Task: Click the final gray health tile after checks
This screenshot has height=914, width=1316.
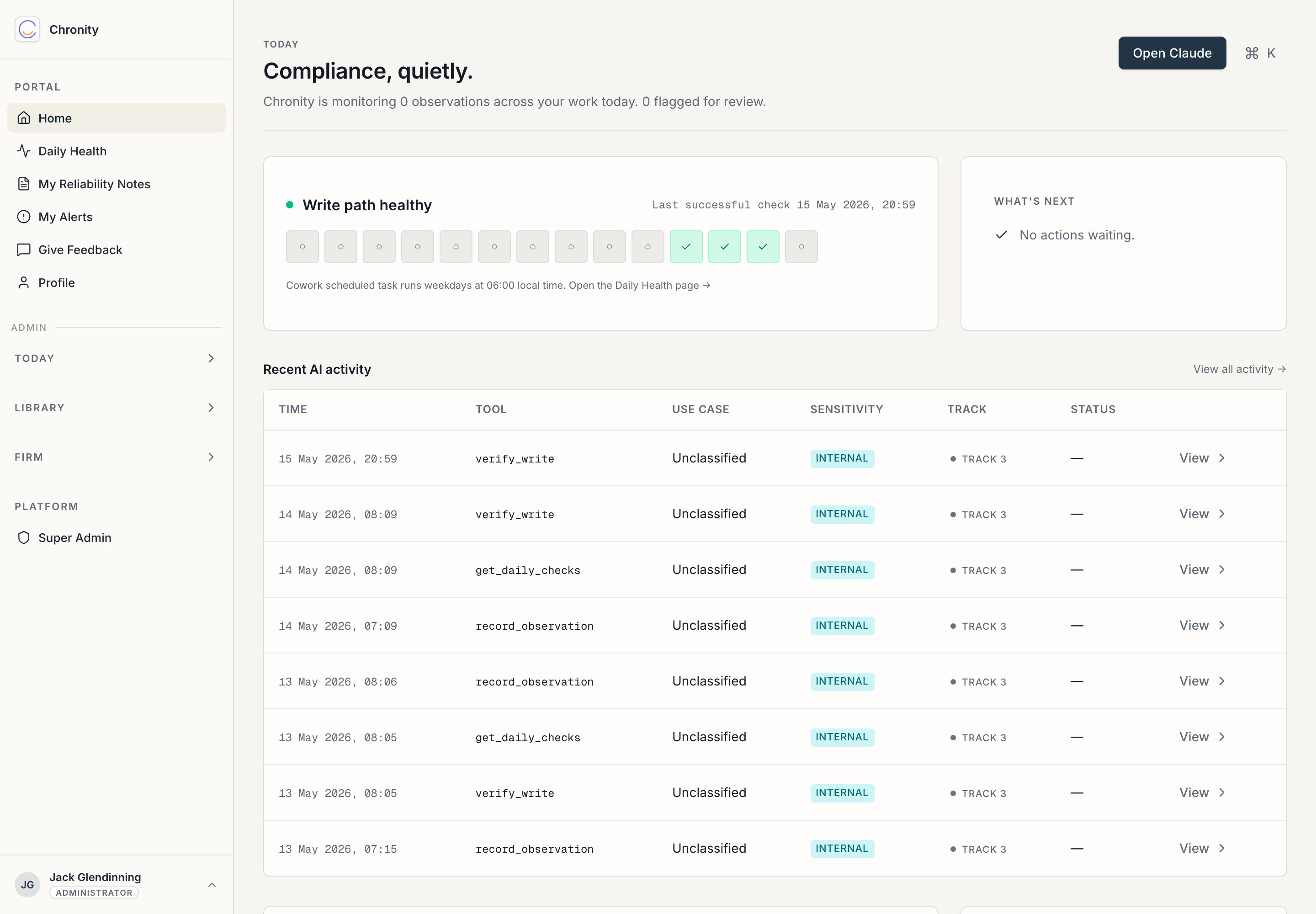Action: pyautogui.click(x=801, y=247)
